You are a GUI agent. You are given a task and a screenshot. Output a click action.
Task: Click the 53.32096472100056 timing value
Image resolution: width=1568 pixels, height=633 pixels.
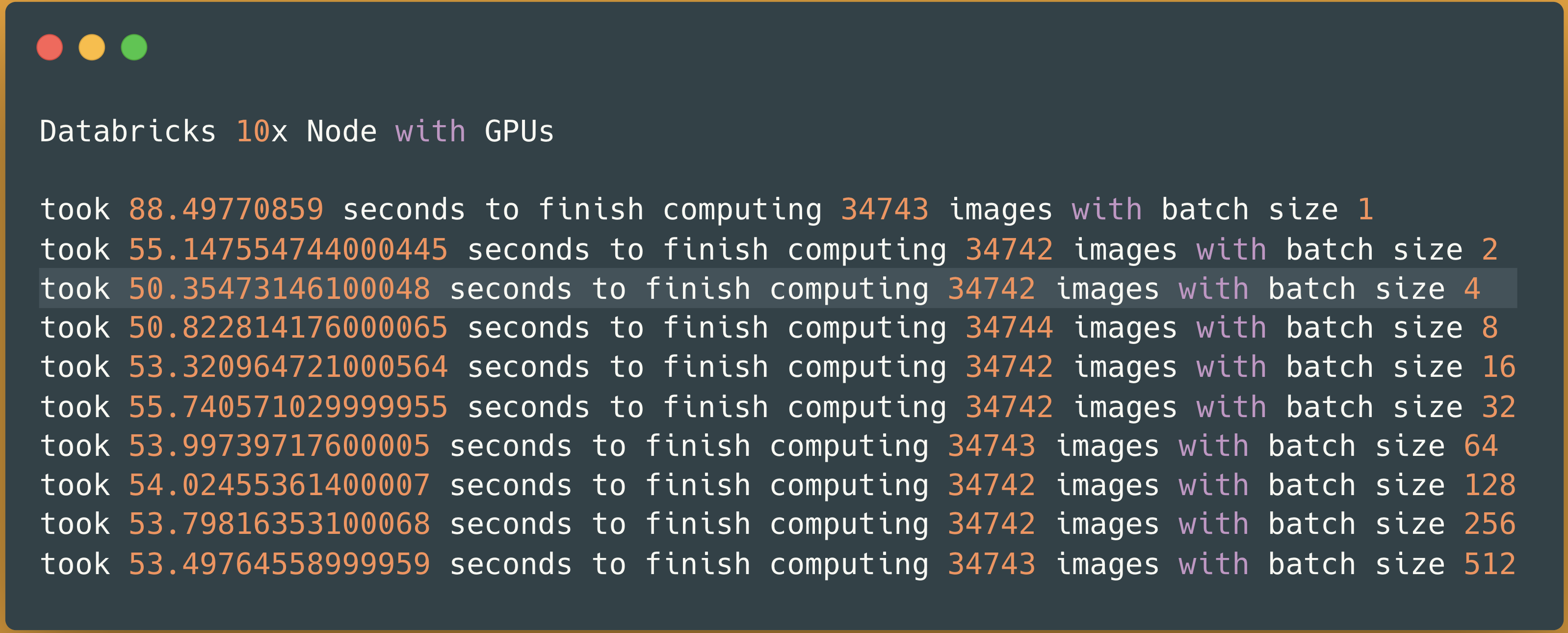pyautogui.click(x=288, y=368)
